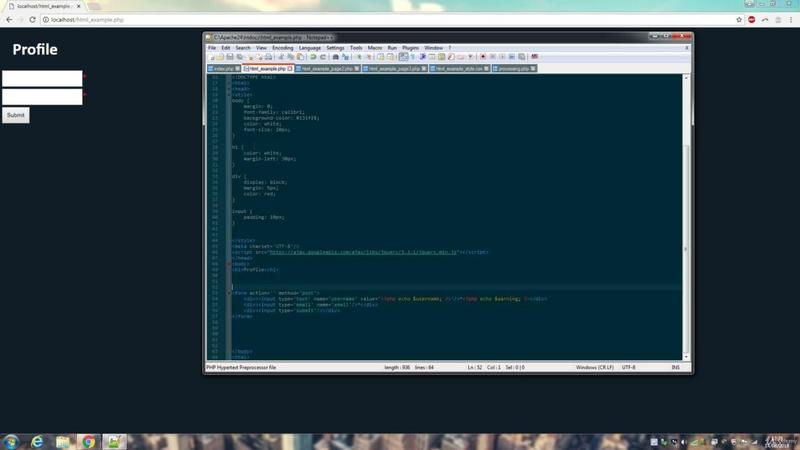Image resolution: width=800 pixels, height=450 pixels.
Task: Click the Zoom In icon in Notepad++ toolbar
Action: click(x=359, y=57)
